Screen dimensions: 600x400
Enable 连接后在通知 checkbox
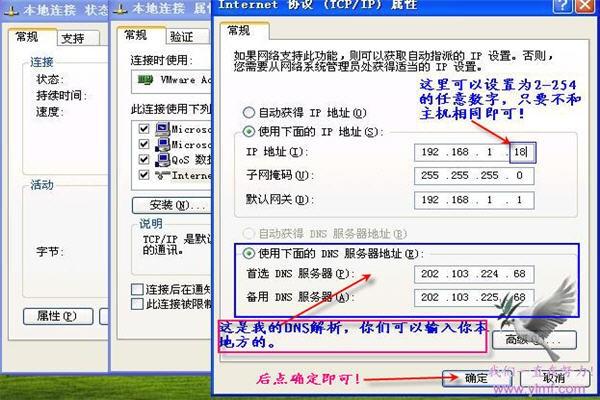pos(137,289)
